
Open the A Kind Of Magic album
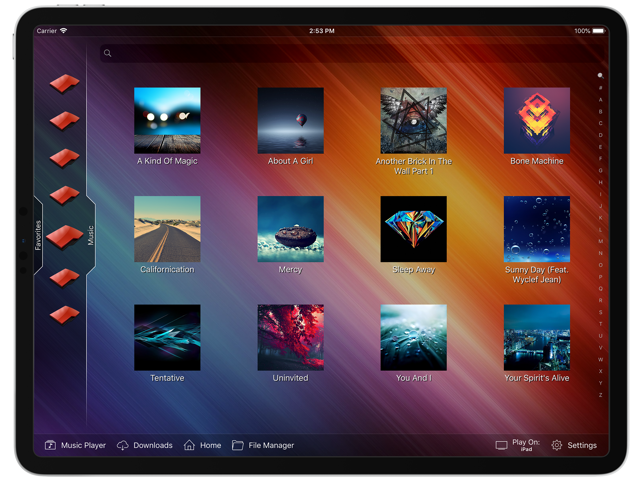(167, 121)
